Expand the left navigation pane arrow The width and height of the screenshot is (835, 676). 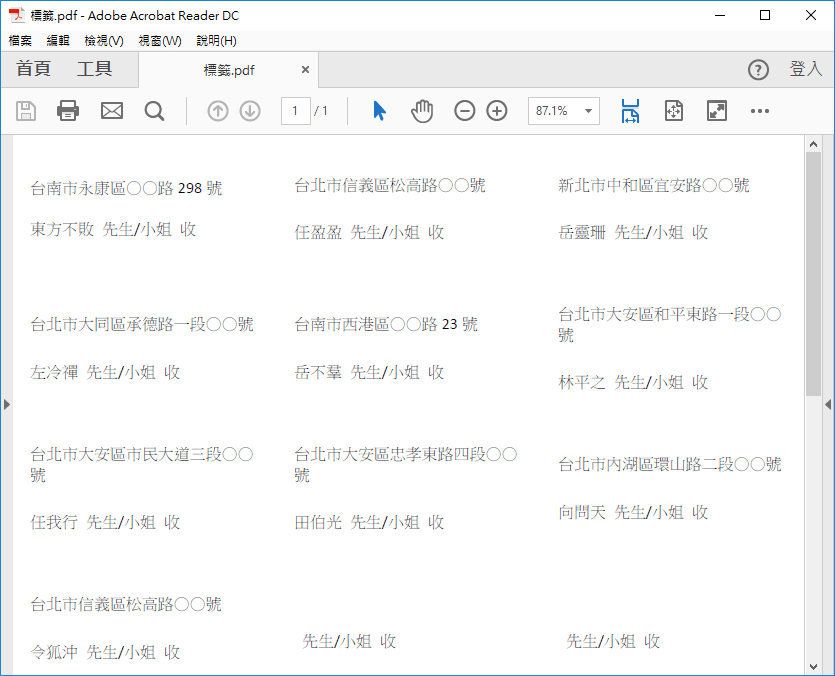6,404
